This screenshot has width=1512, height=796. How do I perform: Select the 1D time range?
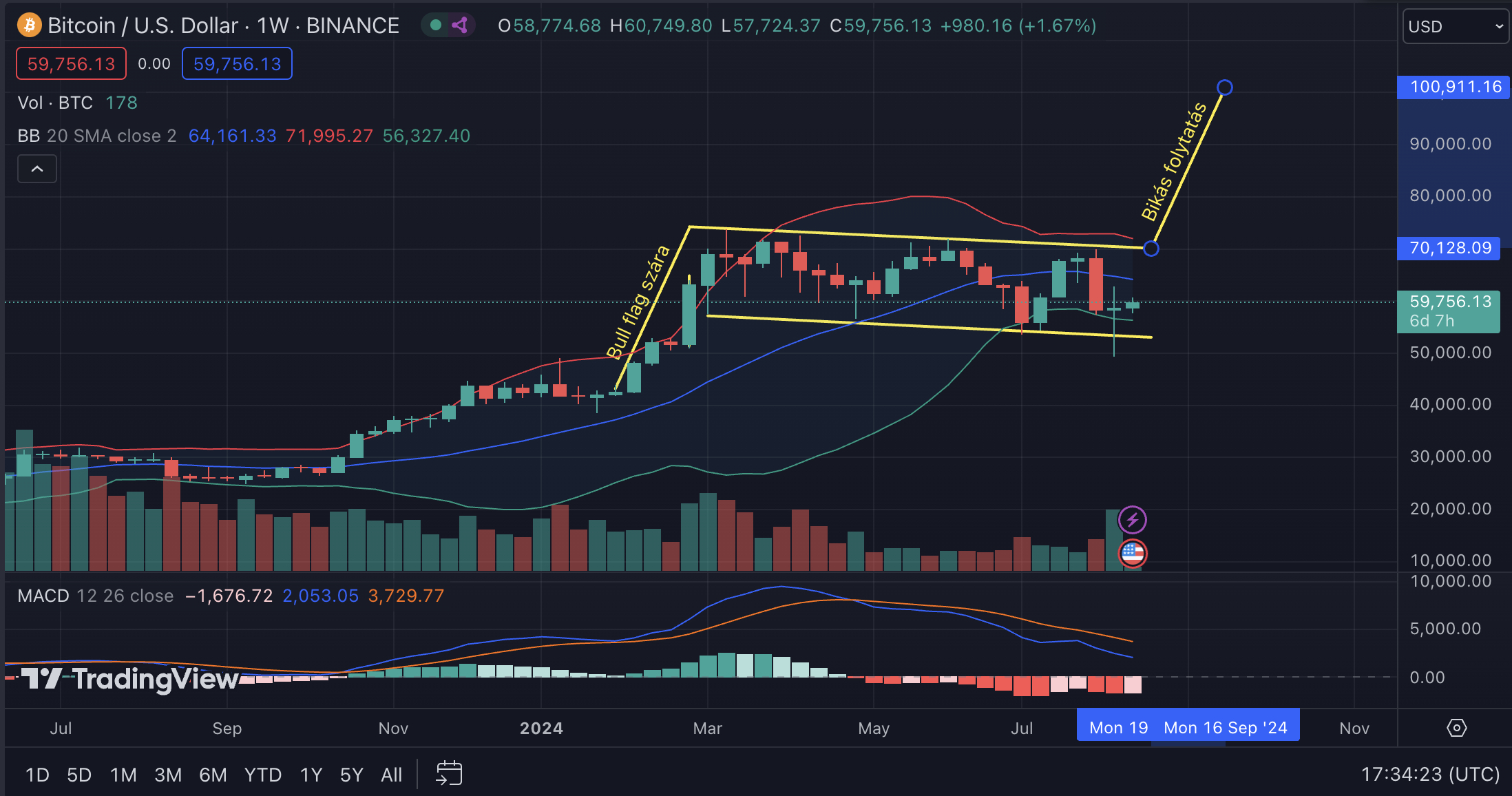(37, 775)
